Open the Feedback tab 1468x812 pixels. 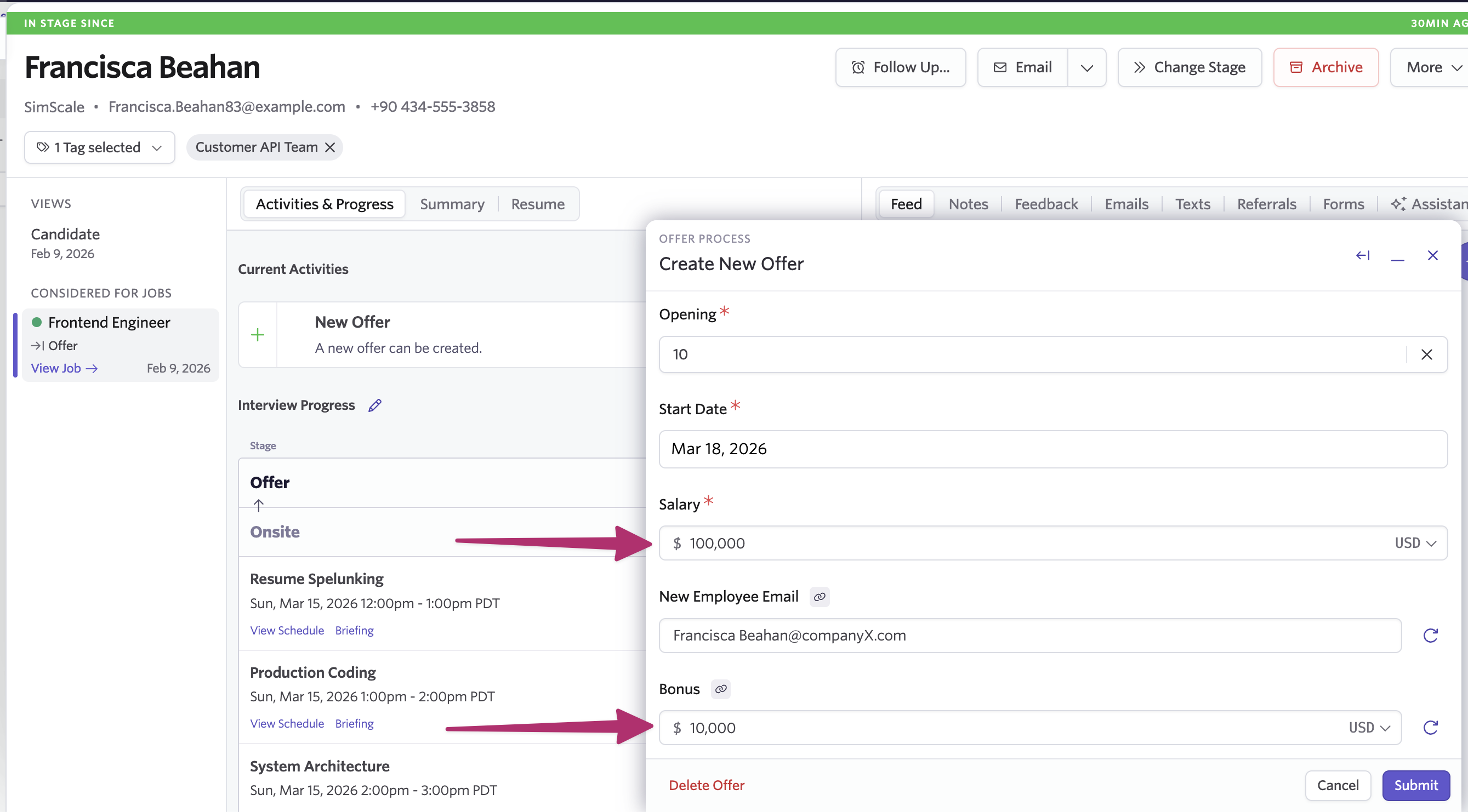click(x=1046, y=204)
